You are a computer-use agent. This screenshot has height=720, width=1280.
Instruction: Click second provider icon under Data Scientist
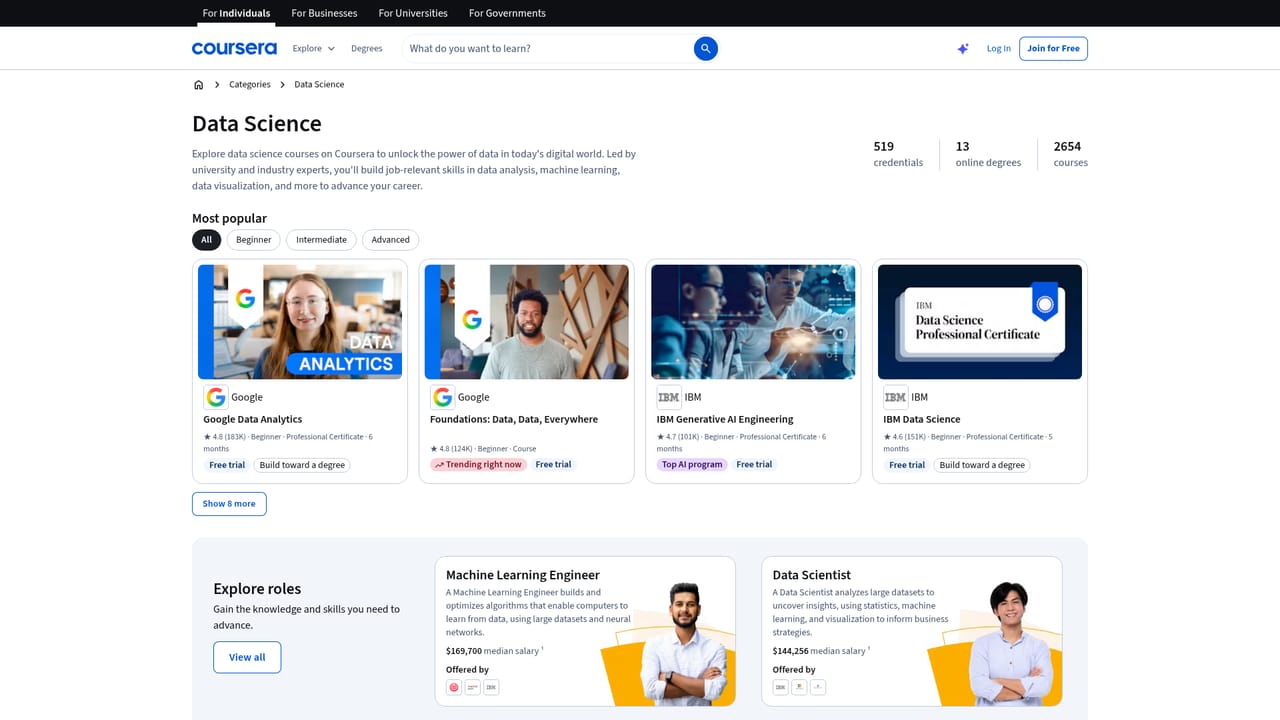click(799, 687)
